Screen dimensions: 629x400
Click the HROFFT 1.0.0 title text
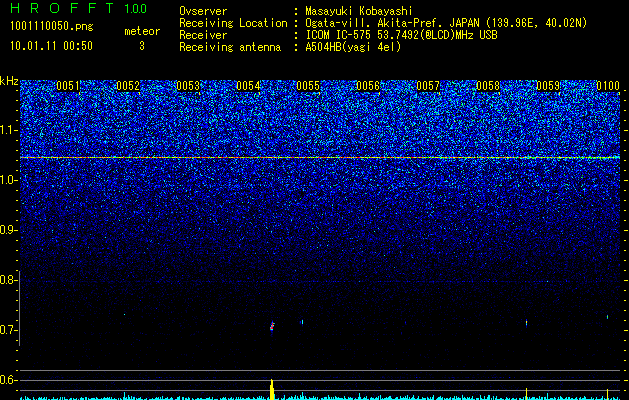tap(78, 8)
